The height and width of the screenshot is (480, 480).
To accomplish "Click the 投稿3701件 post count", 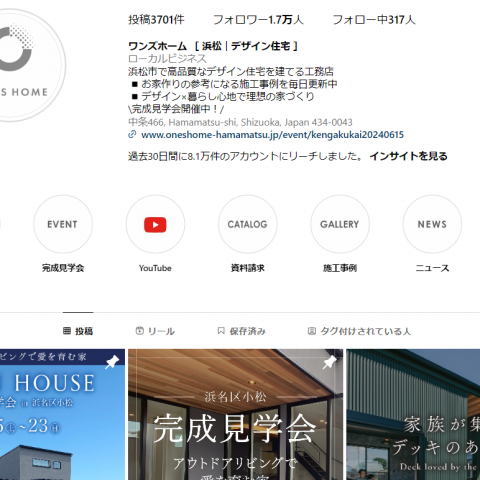I will [156, 20].
